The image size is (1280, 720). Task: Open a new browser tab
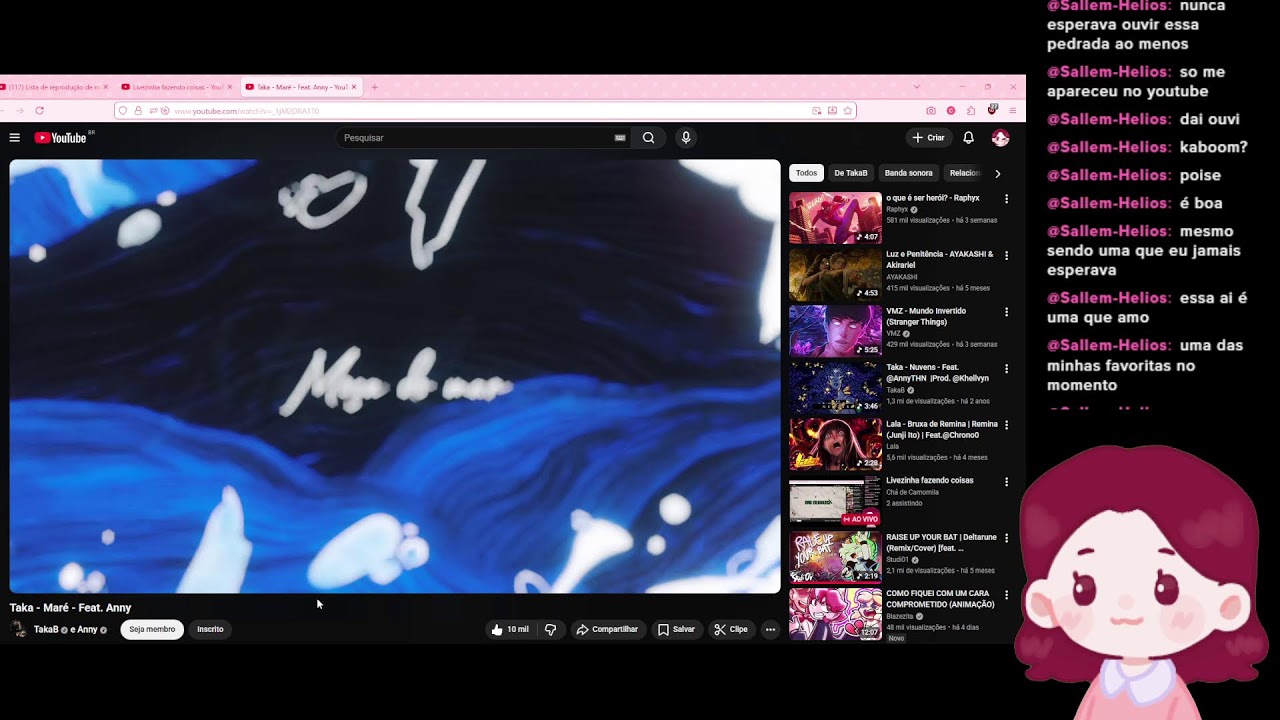pyautogui.click(x=375, y=87)
